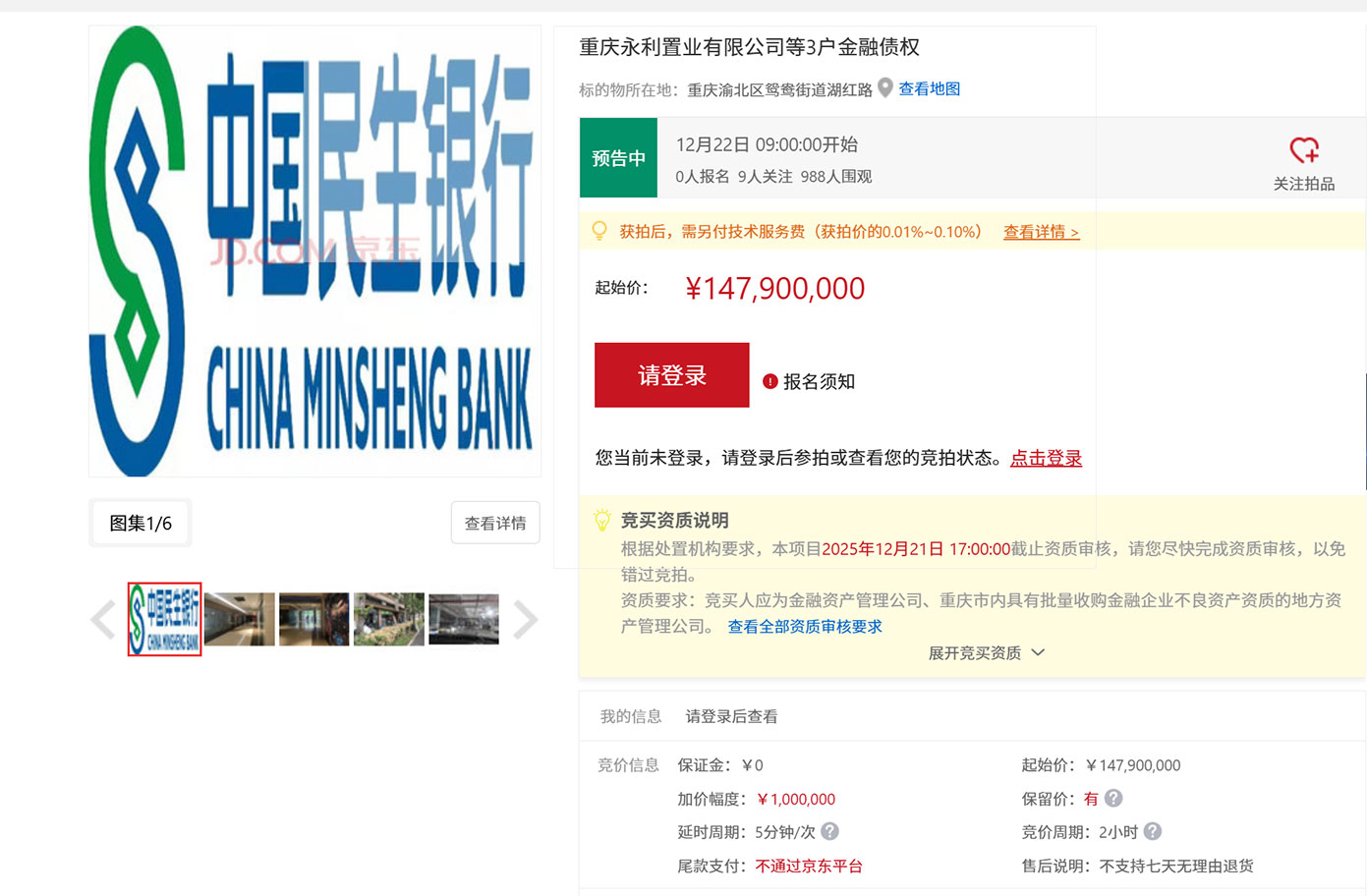This screenshot has width=1367, height=896.
Task: Open the 报名须知 registration notice
Action: [x=819, y=381]
